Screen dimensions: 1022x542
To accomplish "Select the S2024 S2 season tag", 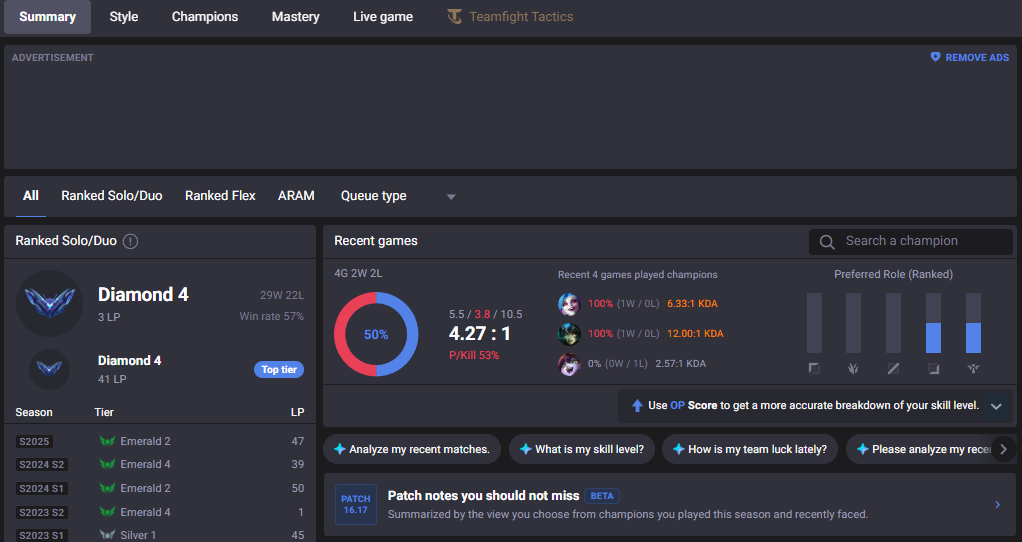I will 42,464.
